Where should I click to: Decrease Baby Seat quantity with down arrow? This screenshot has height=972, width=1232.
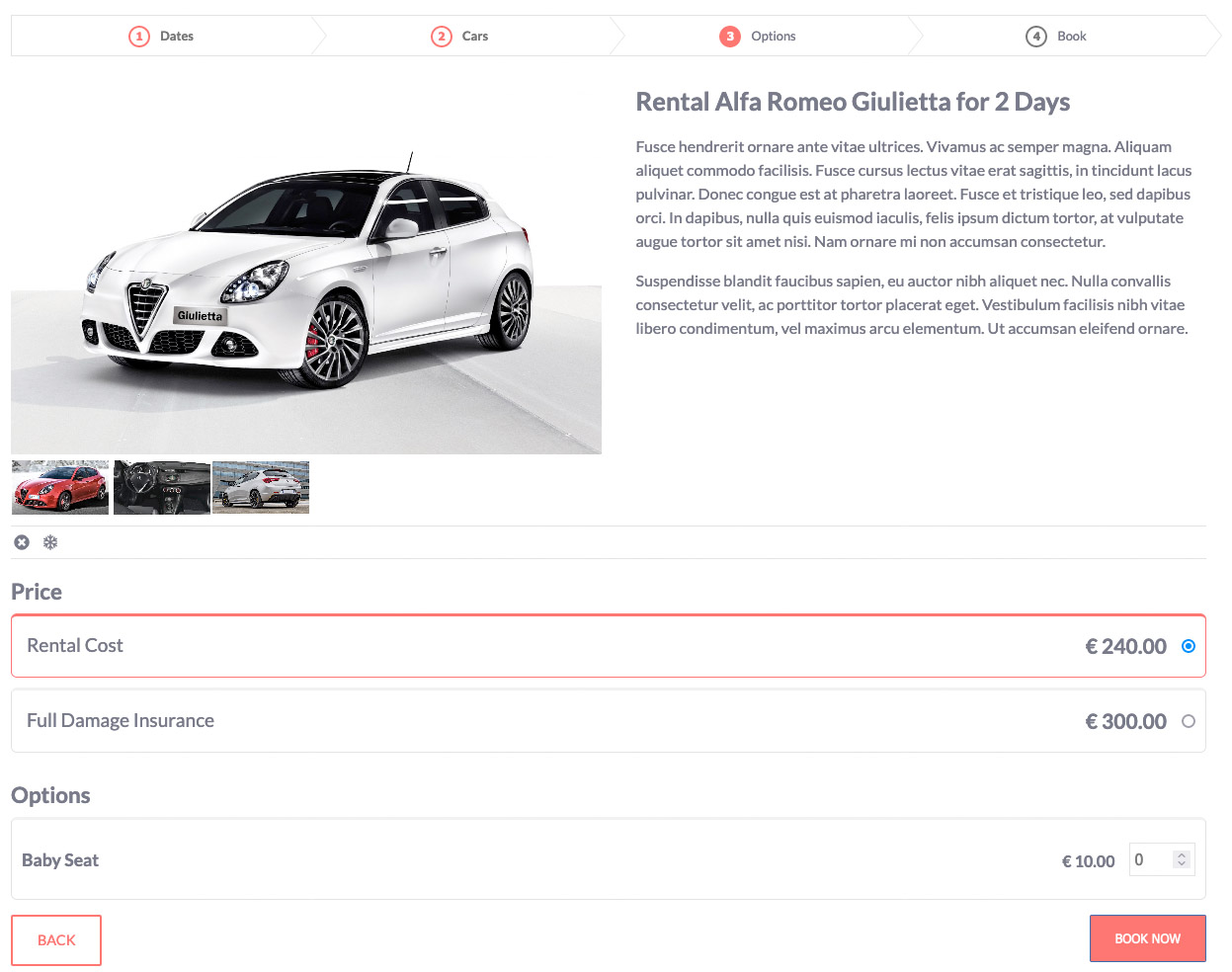click(x=1182, y=864)
